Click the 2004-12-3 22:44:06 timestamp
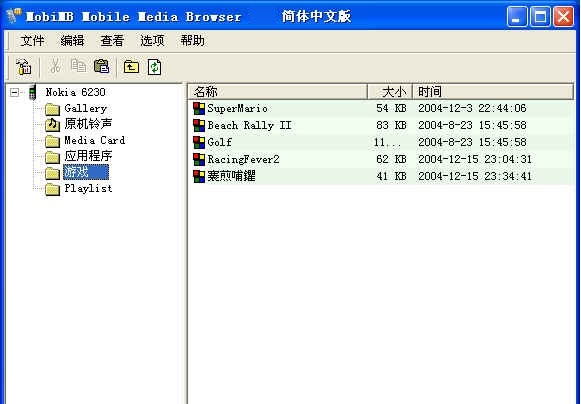Image resolution: width=581 pixels, height=404 pixels. [x=472, y=108]
